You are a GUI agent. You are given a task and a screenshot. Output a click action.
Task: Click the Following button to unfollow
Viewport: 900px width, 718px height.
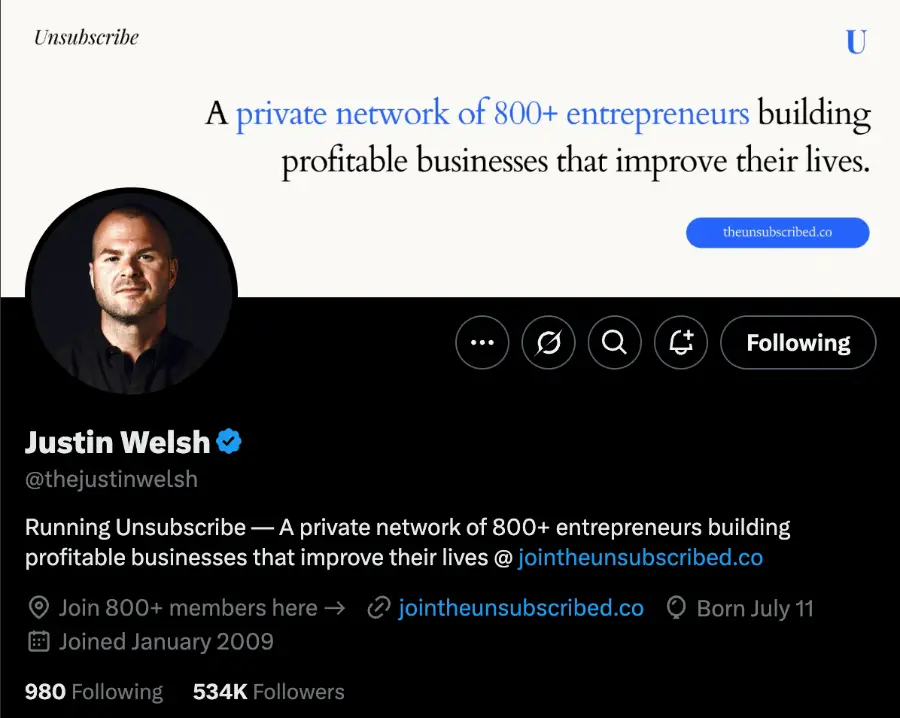[798, 343]
